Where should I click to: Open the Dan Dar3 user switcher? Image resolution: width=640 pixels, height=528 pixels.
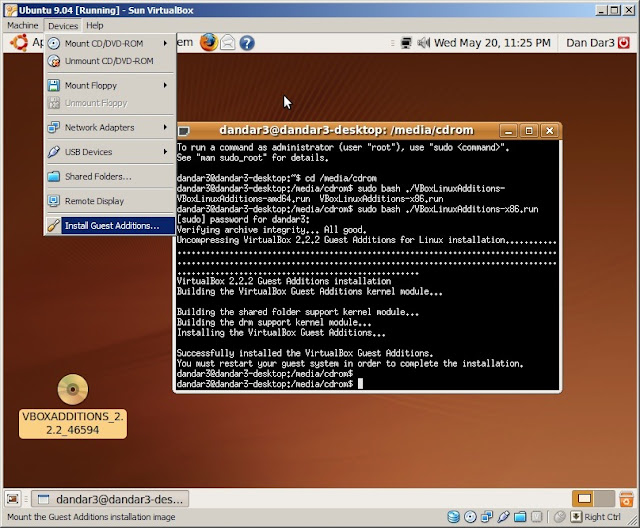590,43
